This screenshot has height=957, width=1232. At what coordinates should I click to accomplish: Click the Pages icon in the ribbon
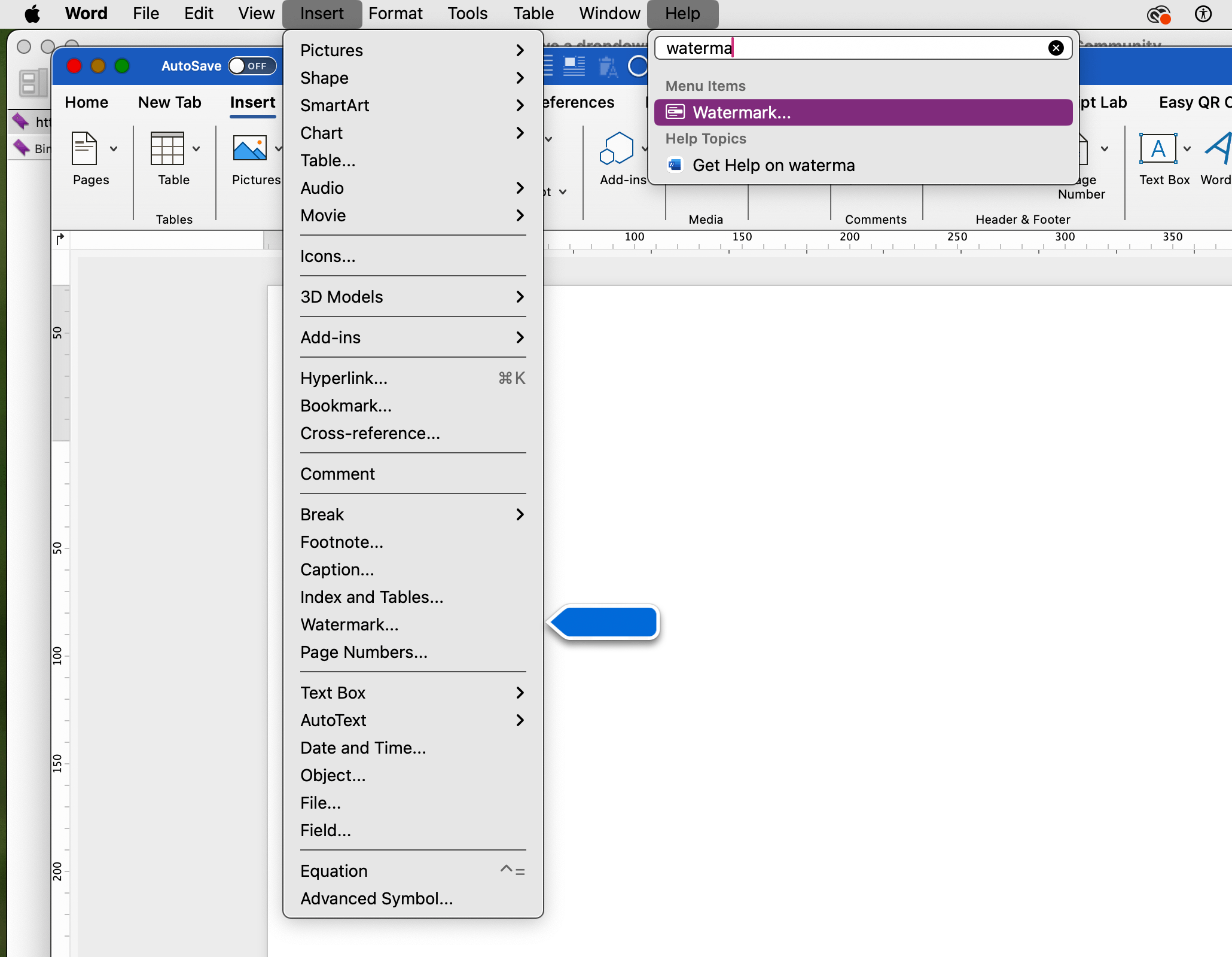point(84,148)
